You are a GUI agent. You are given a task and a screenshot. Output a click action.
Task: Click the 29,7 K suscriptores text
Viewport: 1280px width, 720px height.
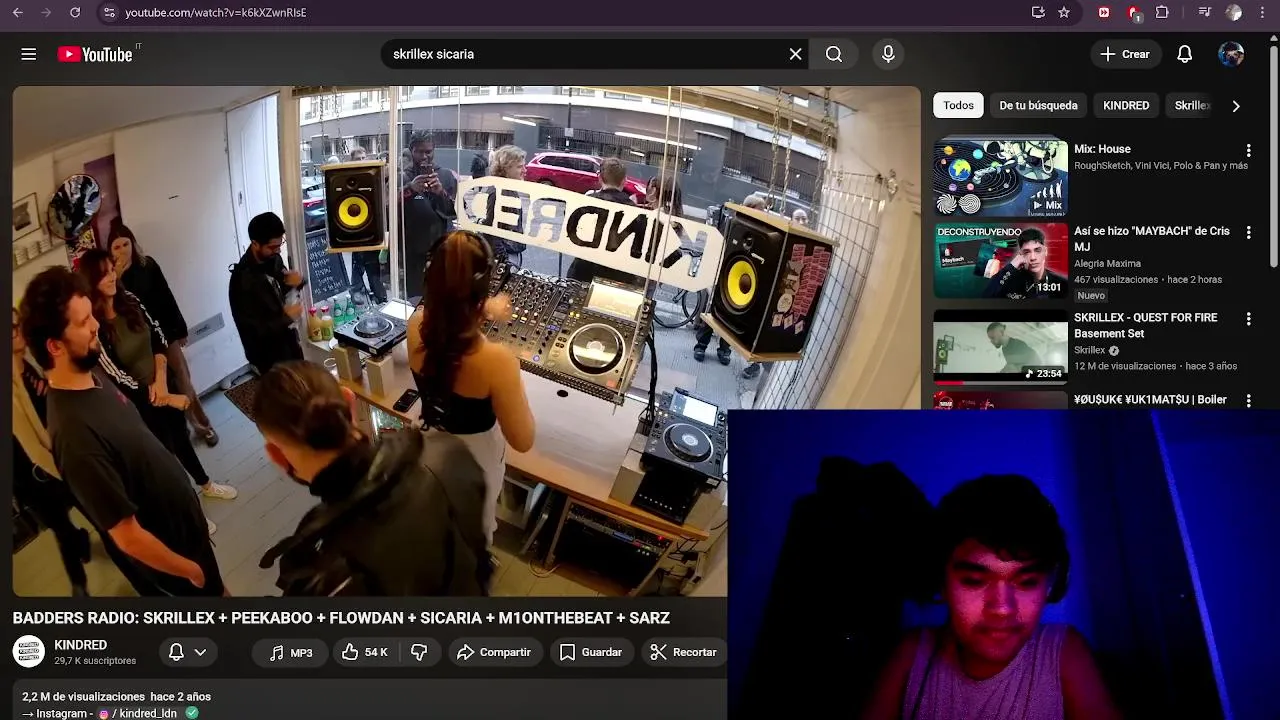coord(95,661)
